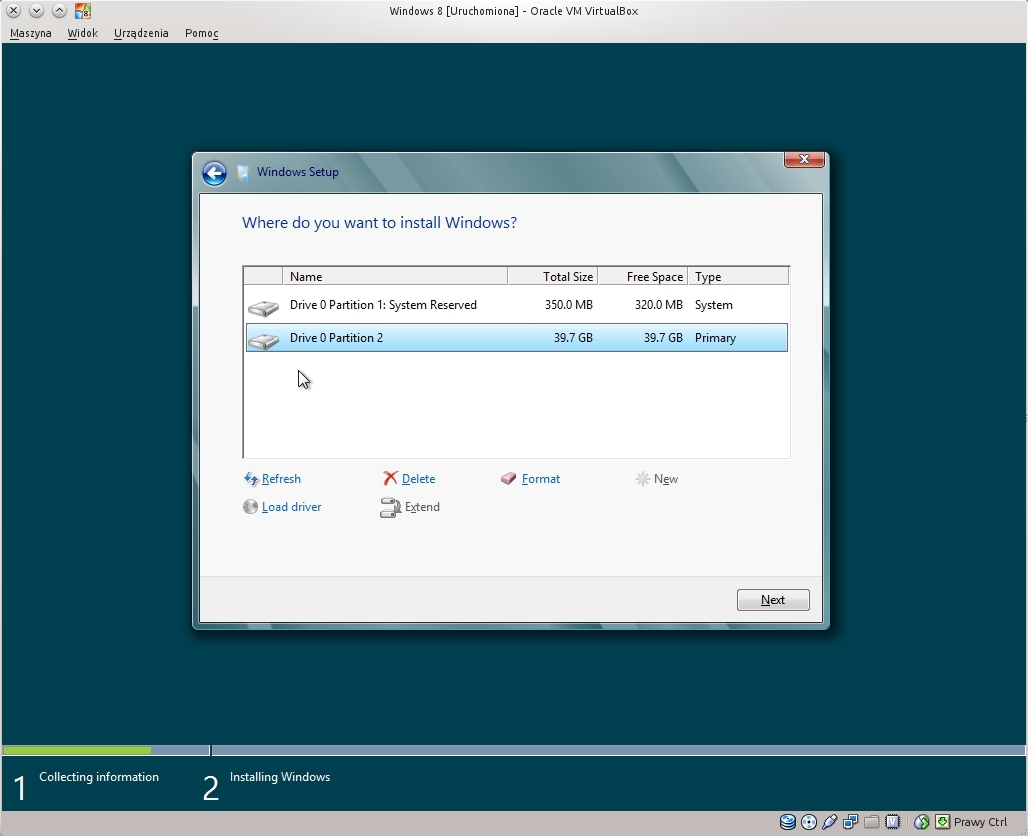Click the Next button
Image resolution: width=1028 pixels, height=836 pixels.
[x=773, y=600]
